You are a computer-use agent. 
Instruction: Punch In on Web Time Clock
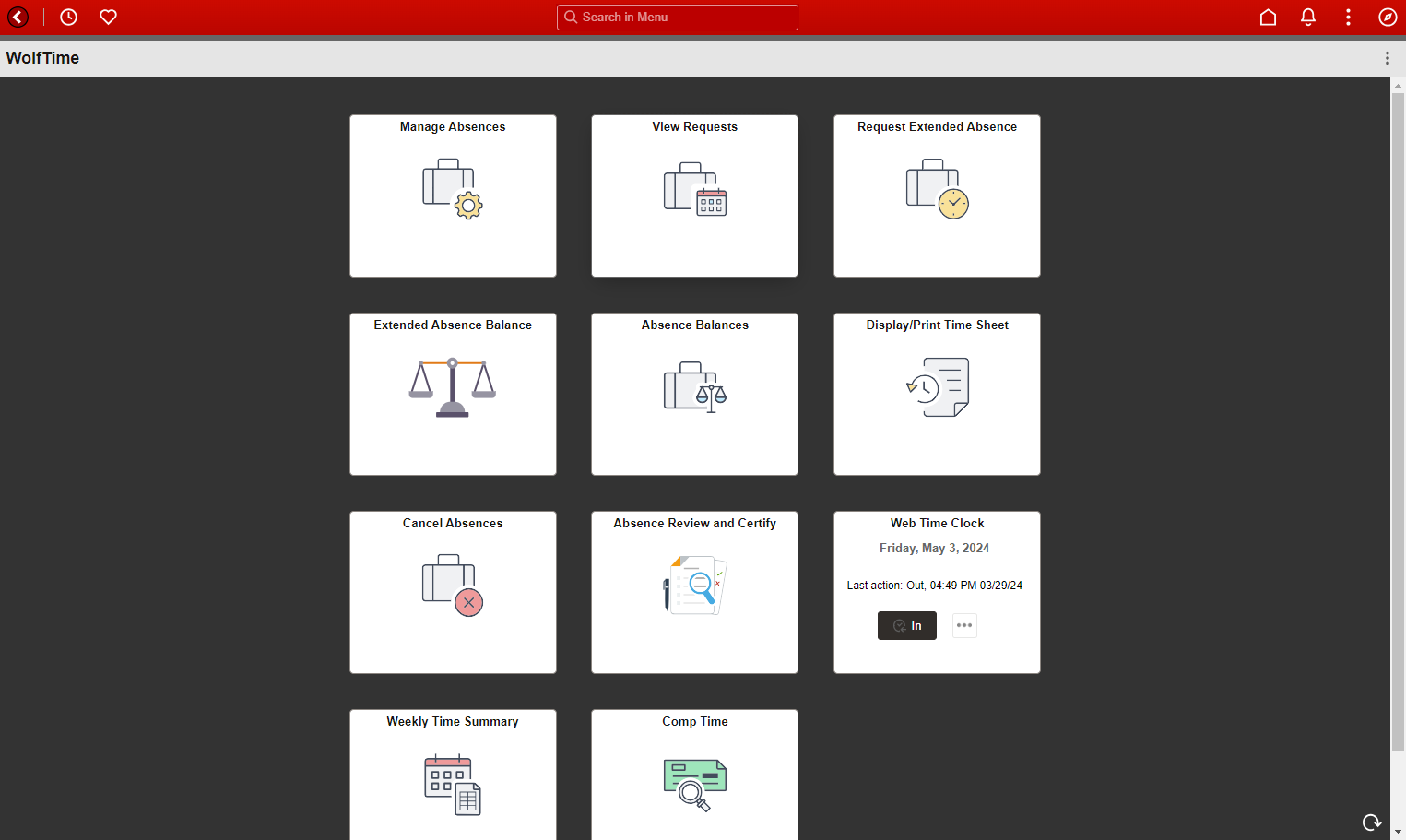point(907,625)
